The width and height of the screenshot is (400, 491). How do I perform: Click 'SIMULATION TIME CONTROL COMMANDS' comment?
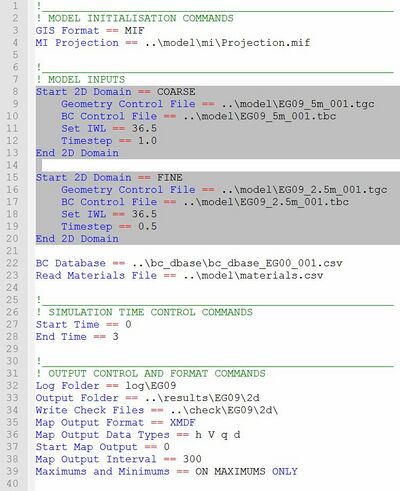tap(145, 312)
